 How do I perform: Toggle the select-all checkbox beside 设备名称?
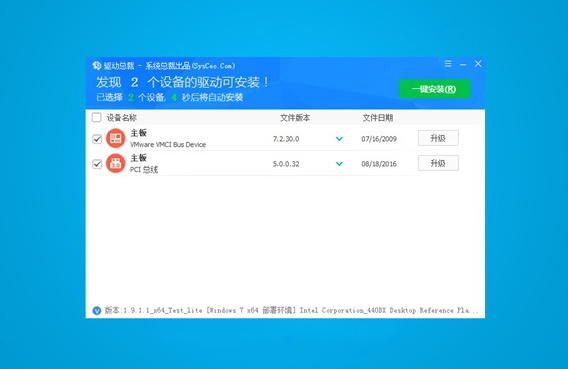pyautogui.click(x=97, y=117)
